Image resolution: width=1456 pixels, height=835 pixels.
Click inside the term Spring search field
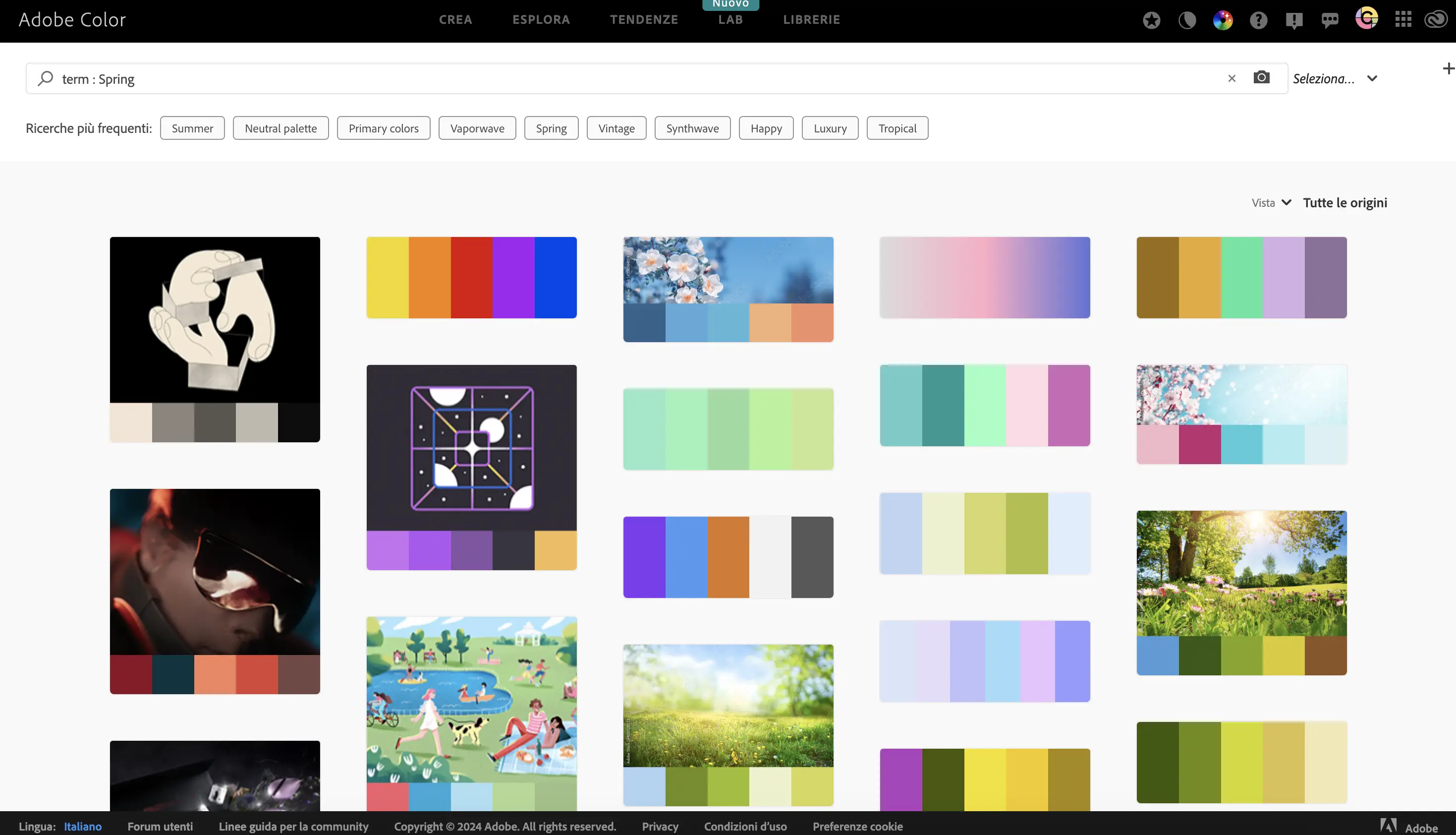(630, 78)
